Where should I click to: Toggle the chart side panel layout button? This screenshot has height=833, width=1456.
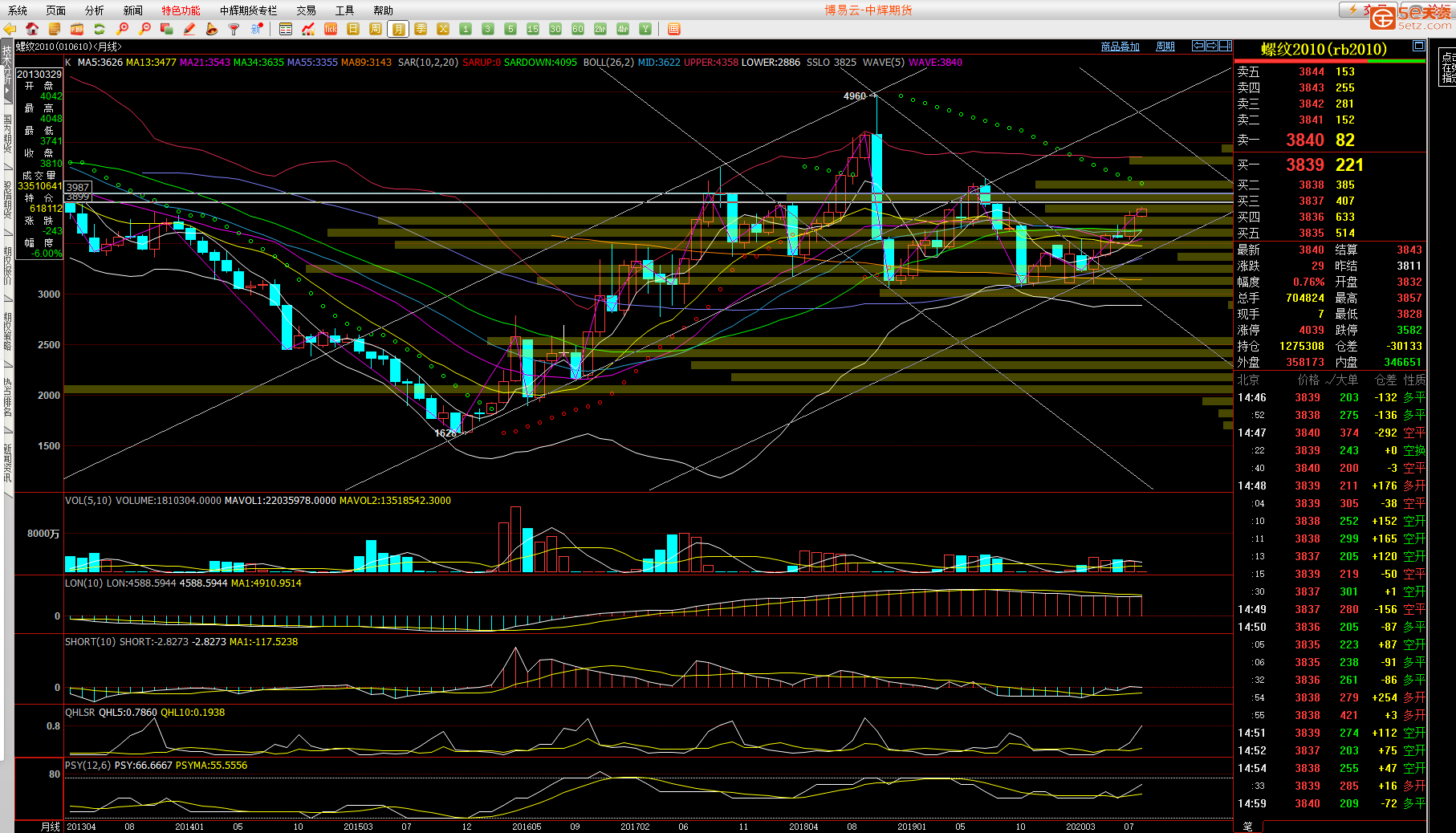tap(1225, 46)
